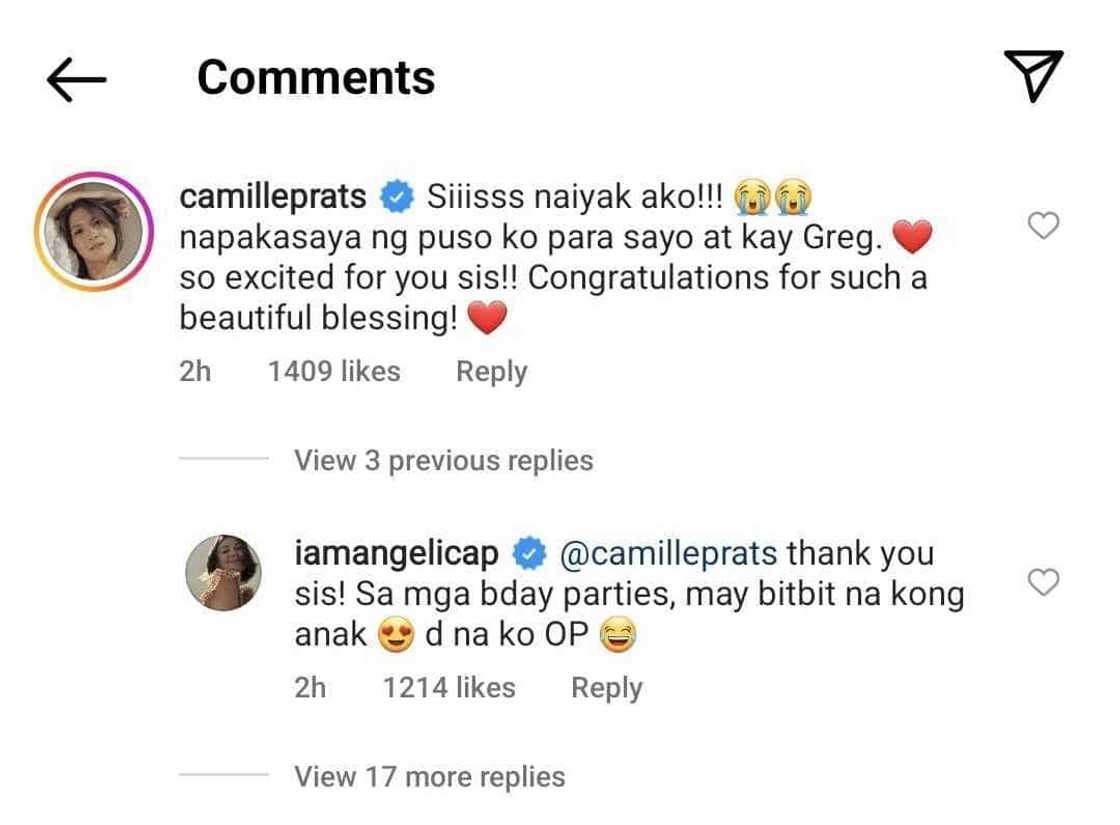The image size is (1120, 825).
Task: Reply to iamangelicap's comment
Action: click(x=605, y=687)
